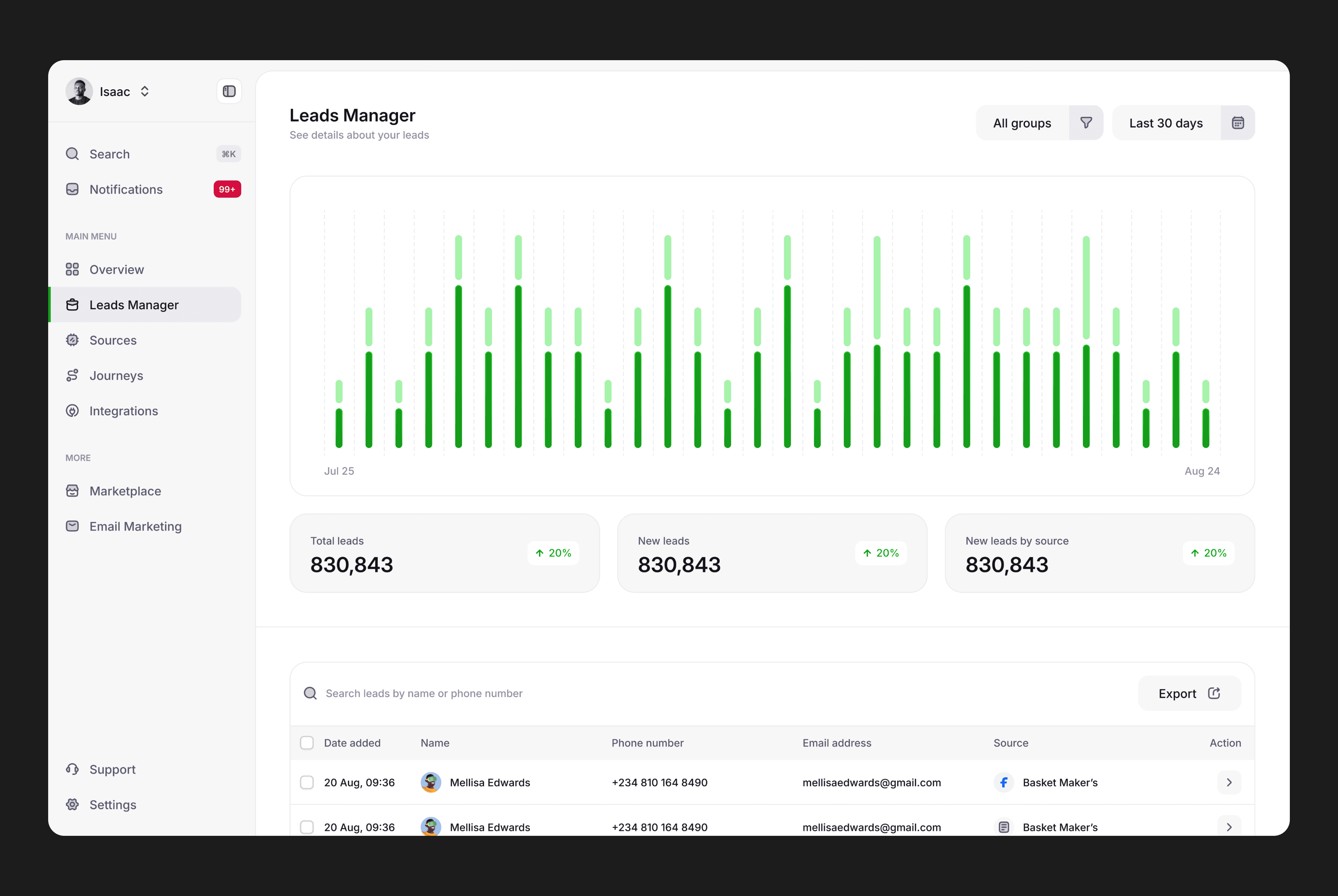Check the second Mellisa Edwards row checkbox
Image resolution: width=1338 pixels, height=896 pixels.
pos(307,827)
